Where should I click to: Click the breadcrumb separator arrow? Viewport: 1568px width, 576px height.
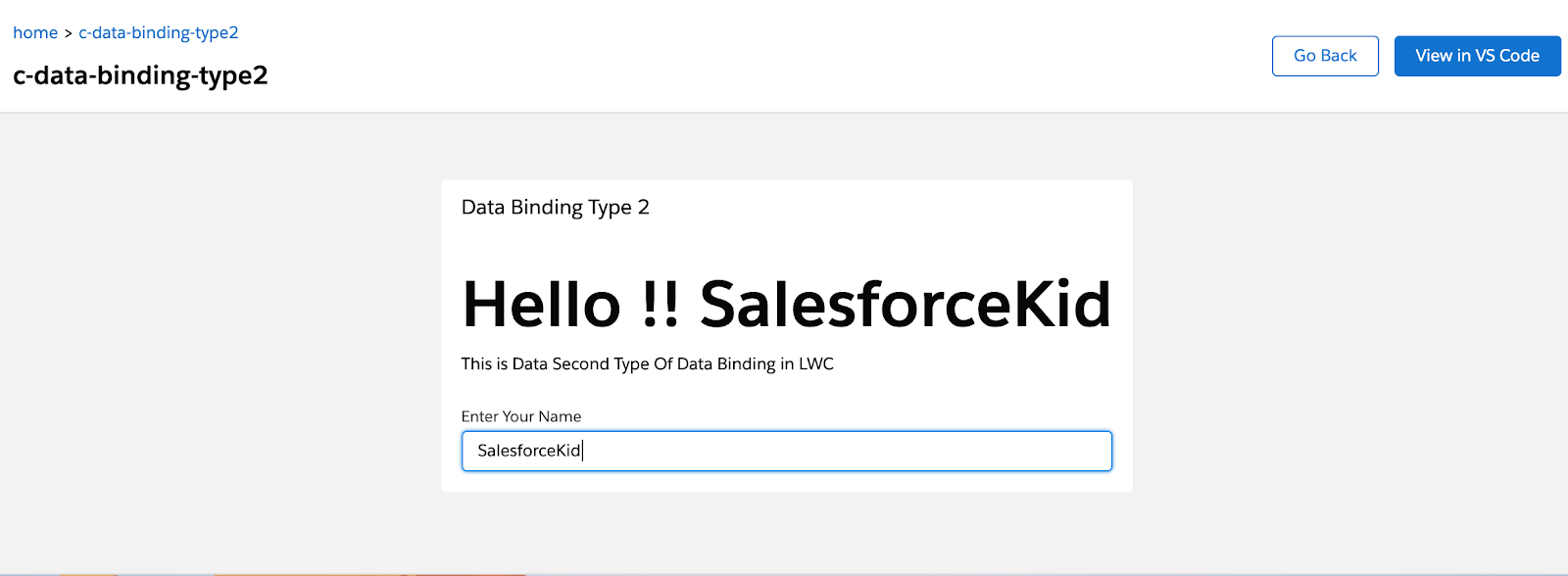point(67,32)
